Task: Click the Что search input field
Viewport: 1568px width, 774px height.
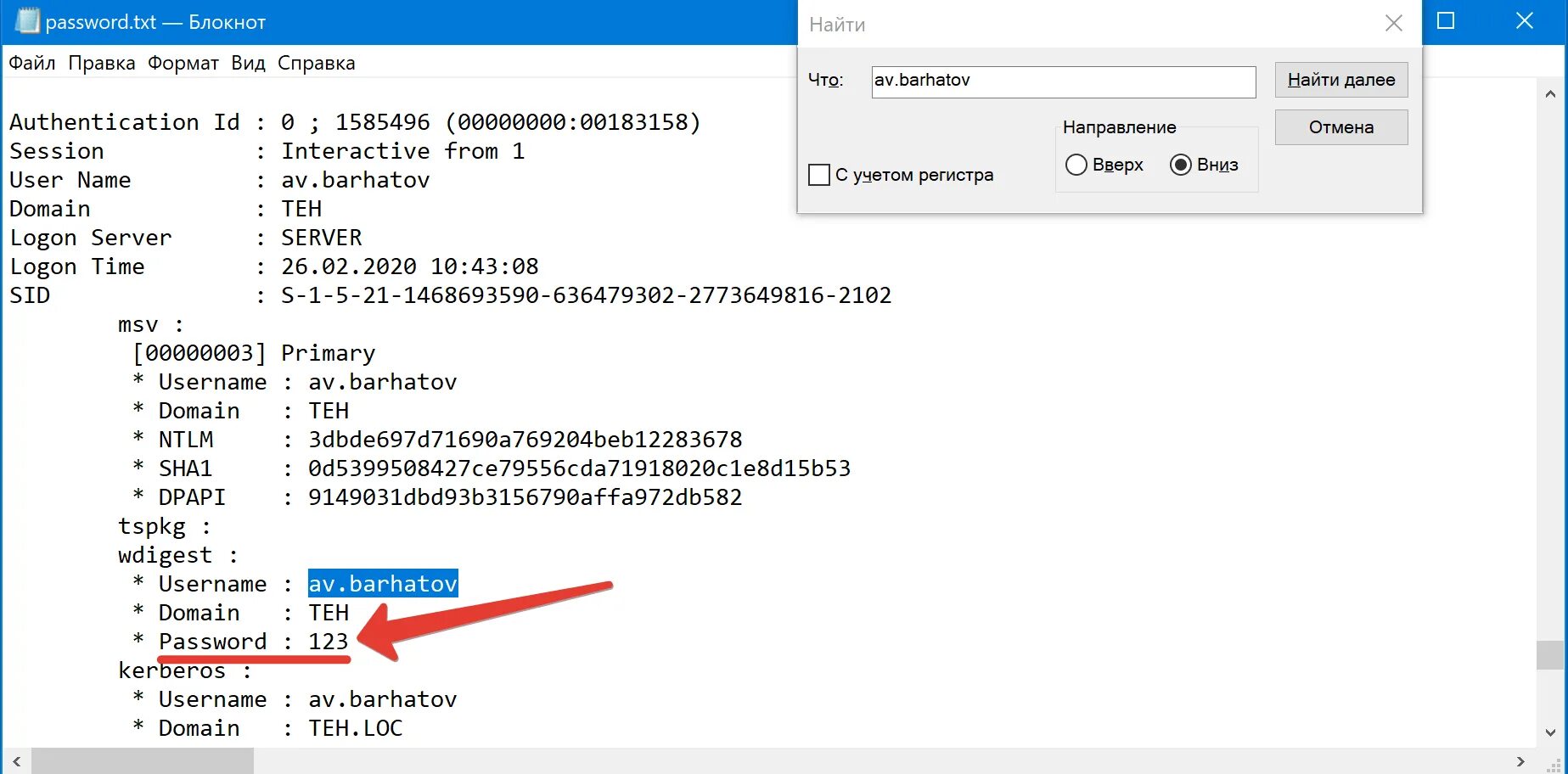Action: [x=1064, y=81]
